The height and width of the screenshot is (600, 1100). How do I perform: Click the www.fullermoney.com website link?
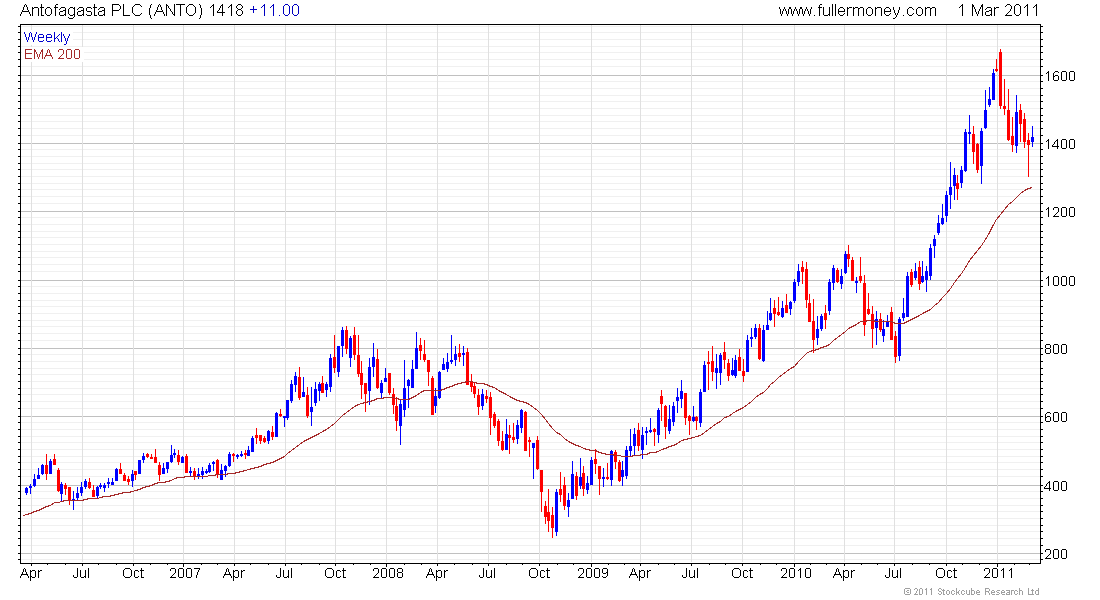coord(857,11)
